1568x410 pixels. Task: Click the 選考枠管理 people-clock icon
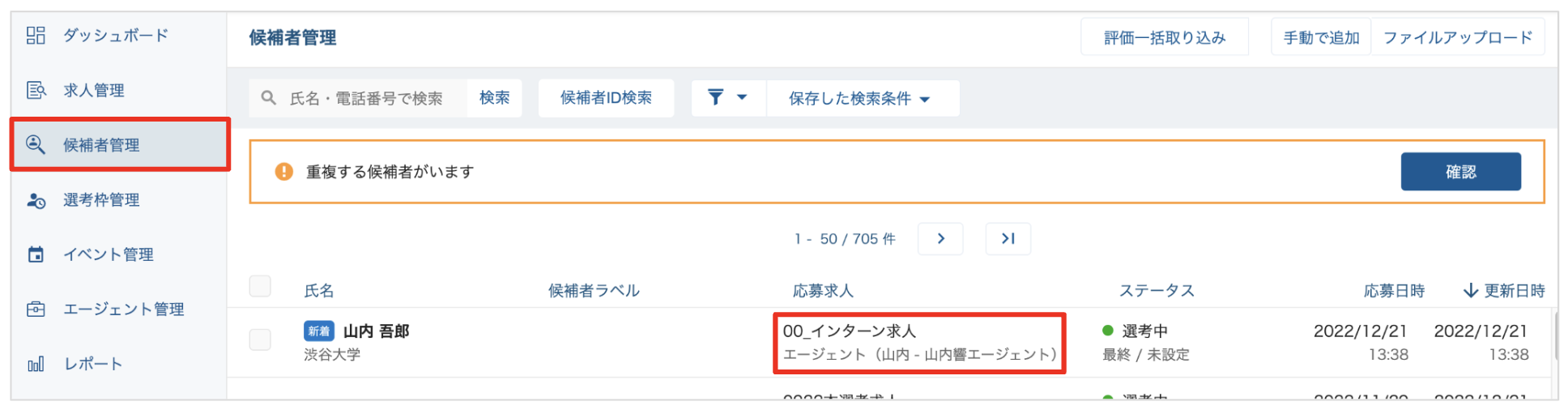36,200
